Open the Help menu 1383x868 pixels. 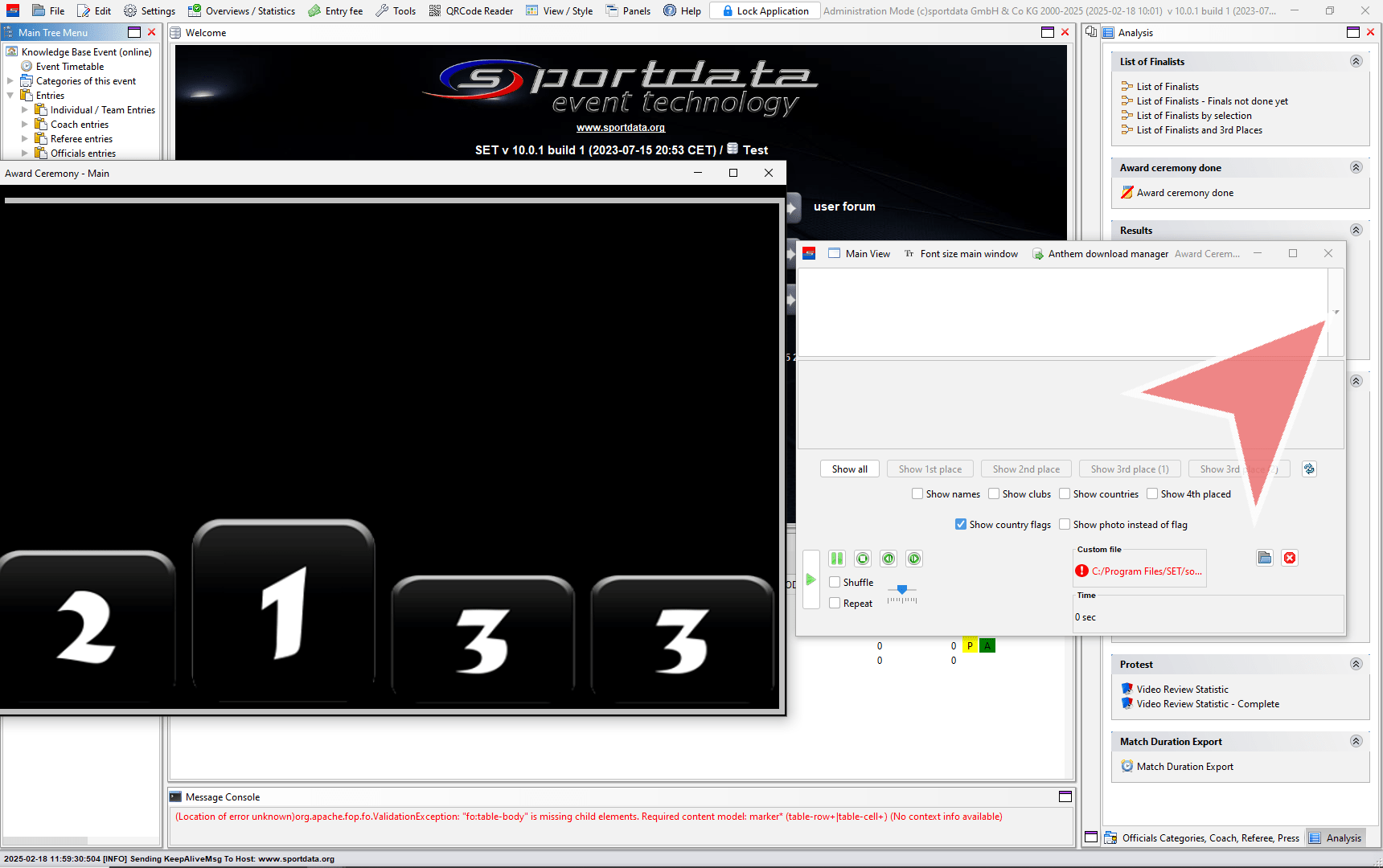click(682, 11)
